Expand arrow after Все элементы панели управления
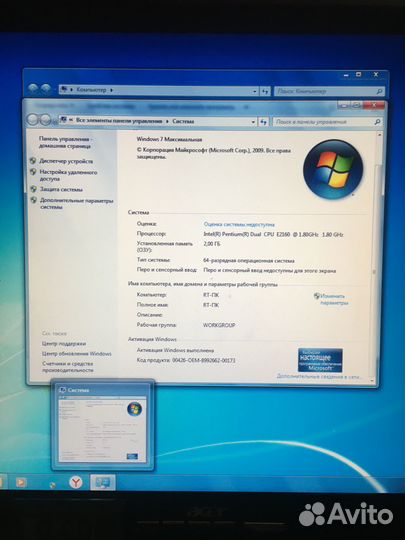This screenshot has height=540, width=405. pyautogui.click(x=167, y=121)
